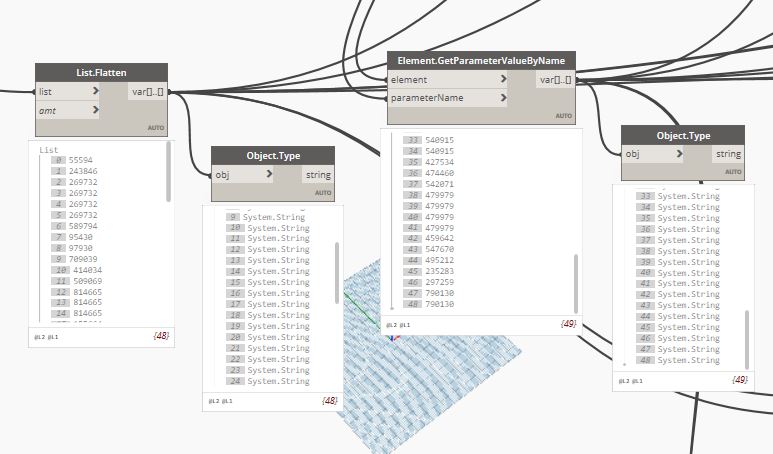773x454 pixels.
Task: Collapse the List tree in List.Flatten preview
Action: click(49, 150)
